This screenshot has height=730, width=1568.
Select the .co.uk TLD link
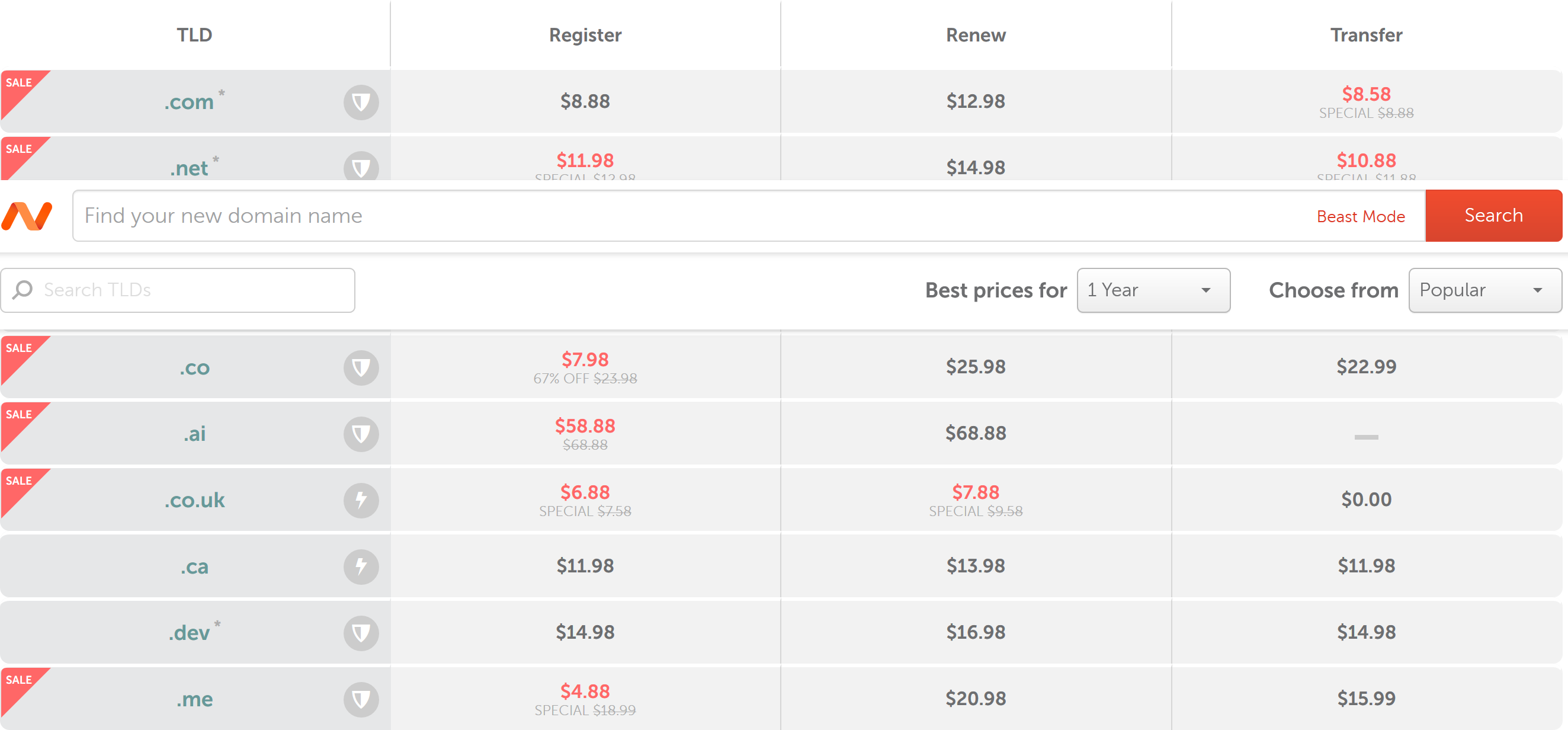[195, 500]
